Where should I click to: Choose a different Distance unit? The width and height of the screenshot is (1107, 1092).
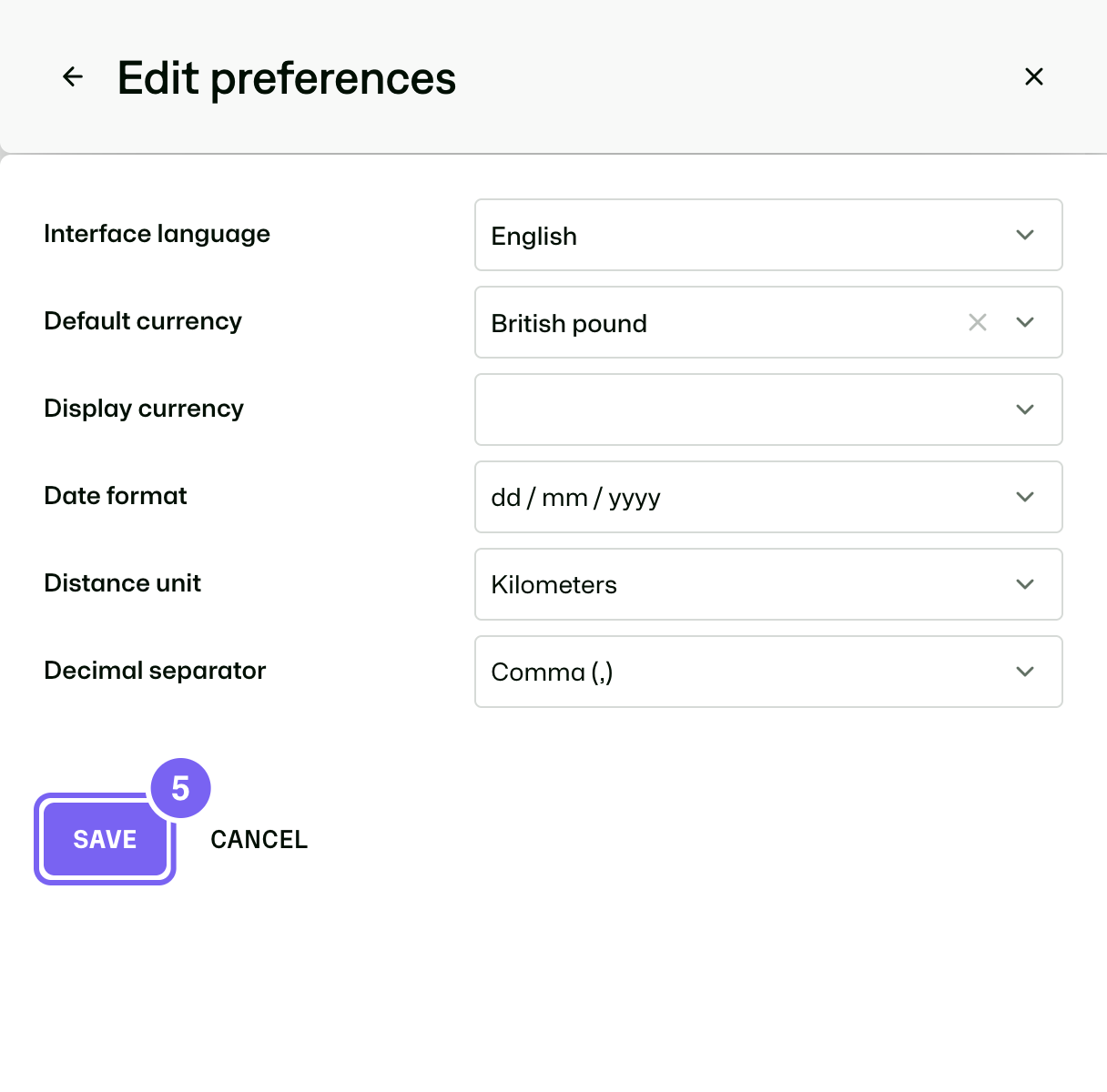[768, 584]
